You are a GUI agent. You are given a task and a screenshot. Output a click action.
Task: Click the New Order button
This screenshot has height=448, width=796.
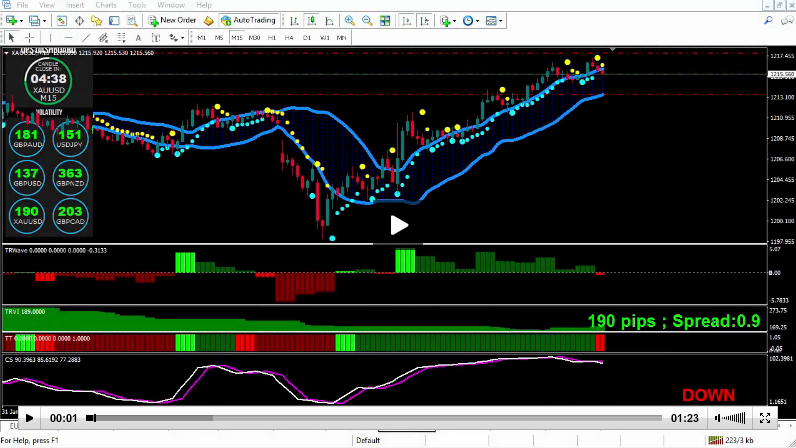point(172,20)
